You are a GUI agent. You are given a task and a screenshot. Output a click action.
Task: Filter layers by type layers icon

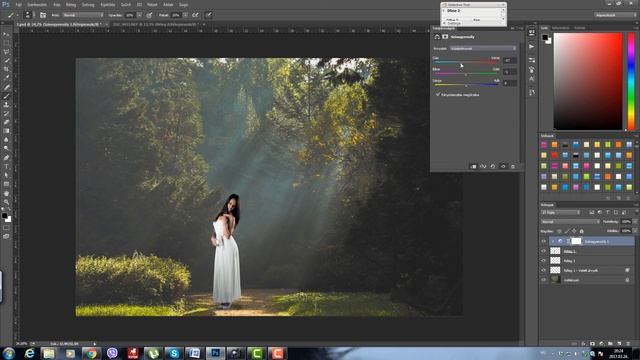click(x=608, y=213)
